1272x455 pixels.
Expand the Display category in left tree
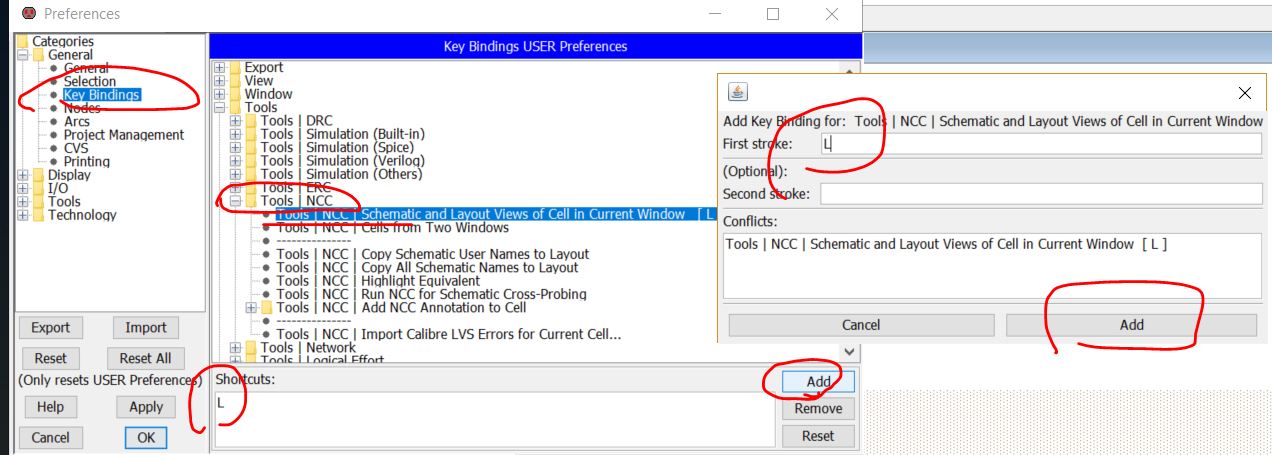[24, 175]
